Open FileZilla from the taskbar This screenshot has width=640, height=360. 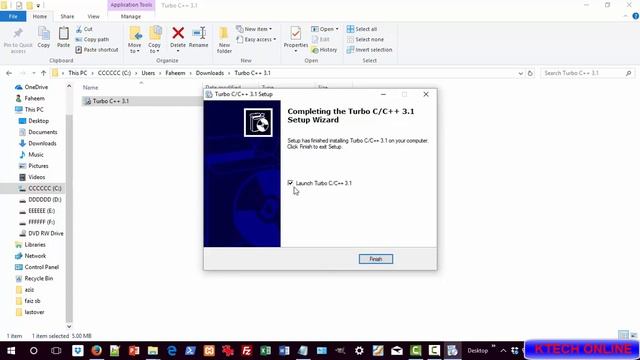(247, 351)
